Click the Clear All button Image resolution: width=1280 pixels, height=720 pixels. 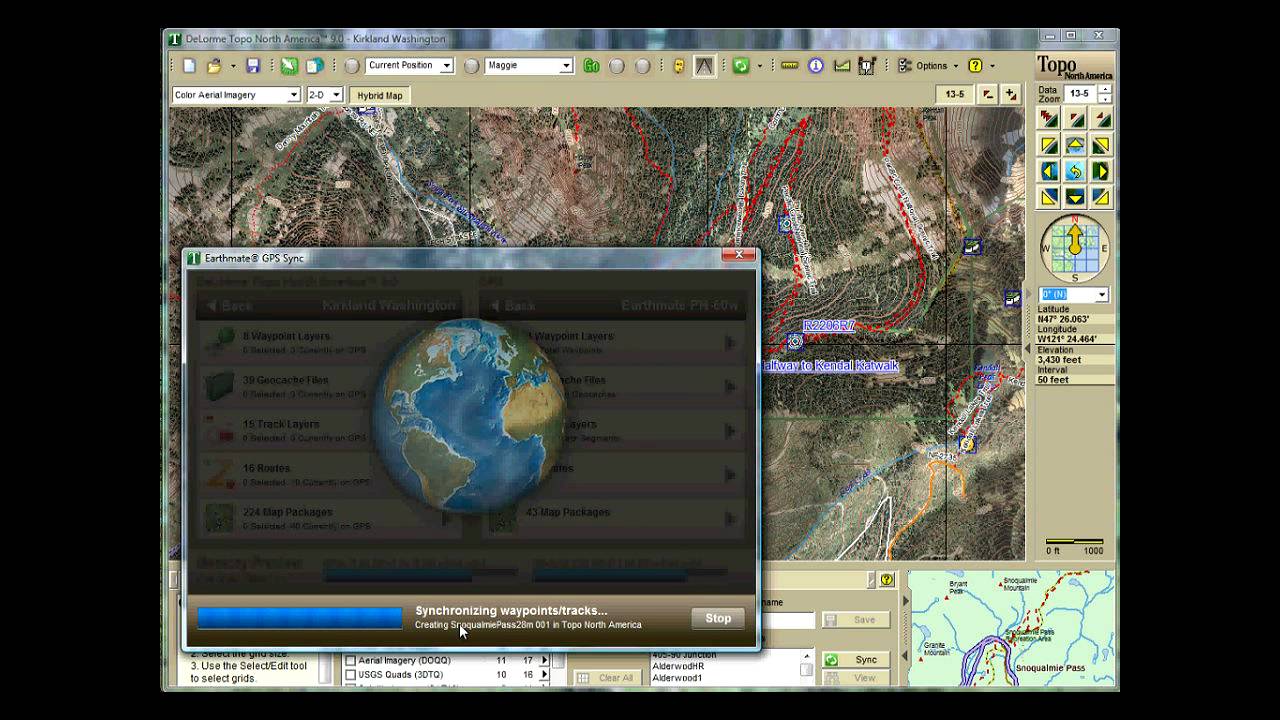[607, 678]
